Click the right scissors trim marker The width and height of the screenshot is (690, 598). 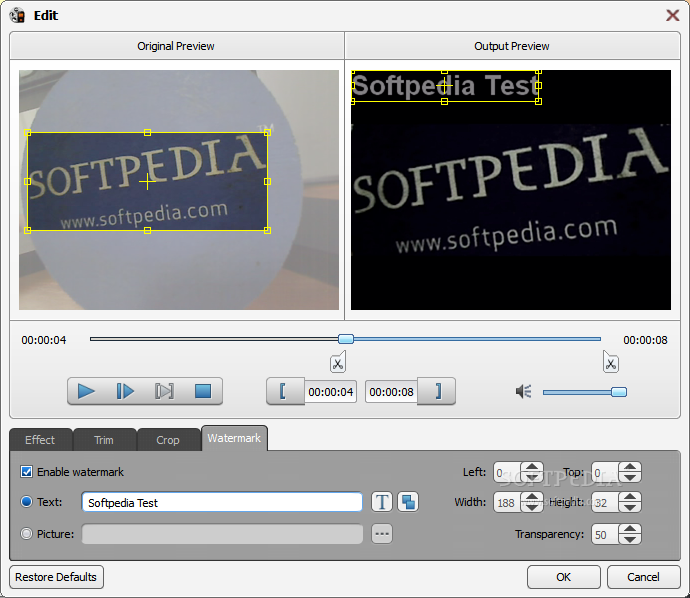click(610, 362)
